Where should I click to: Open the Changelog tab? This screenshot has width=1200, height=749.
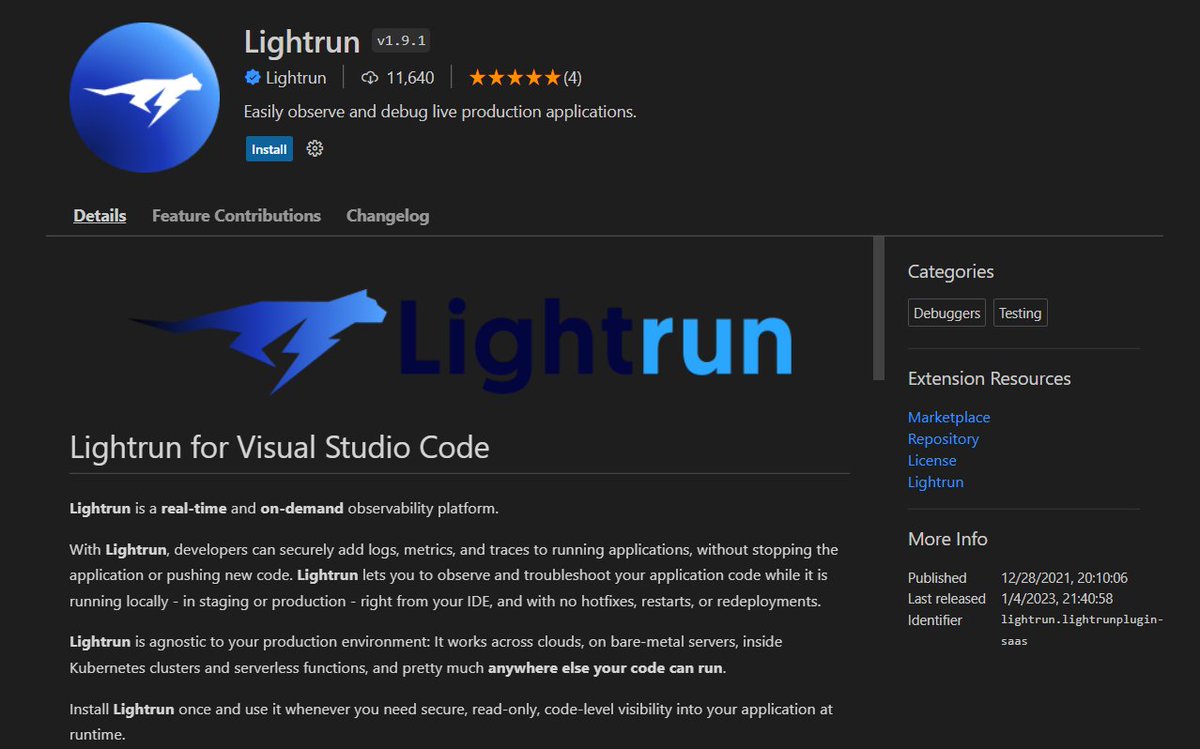tap(387, 215)
